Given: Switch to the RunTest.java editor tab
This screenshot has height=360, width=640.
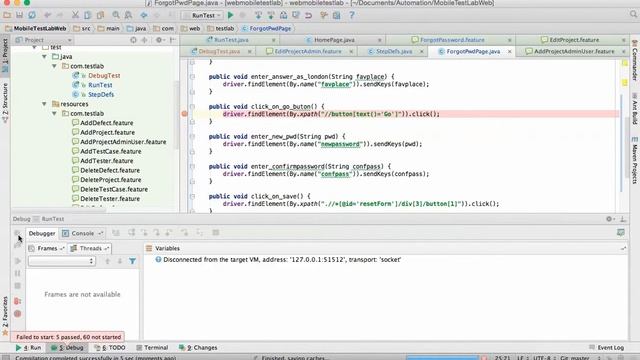Looking at the screenshot, I should [231, 40].
